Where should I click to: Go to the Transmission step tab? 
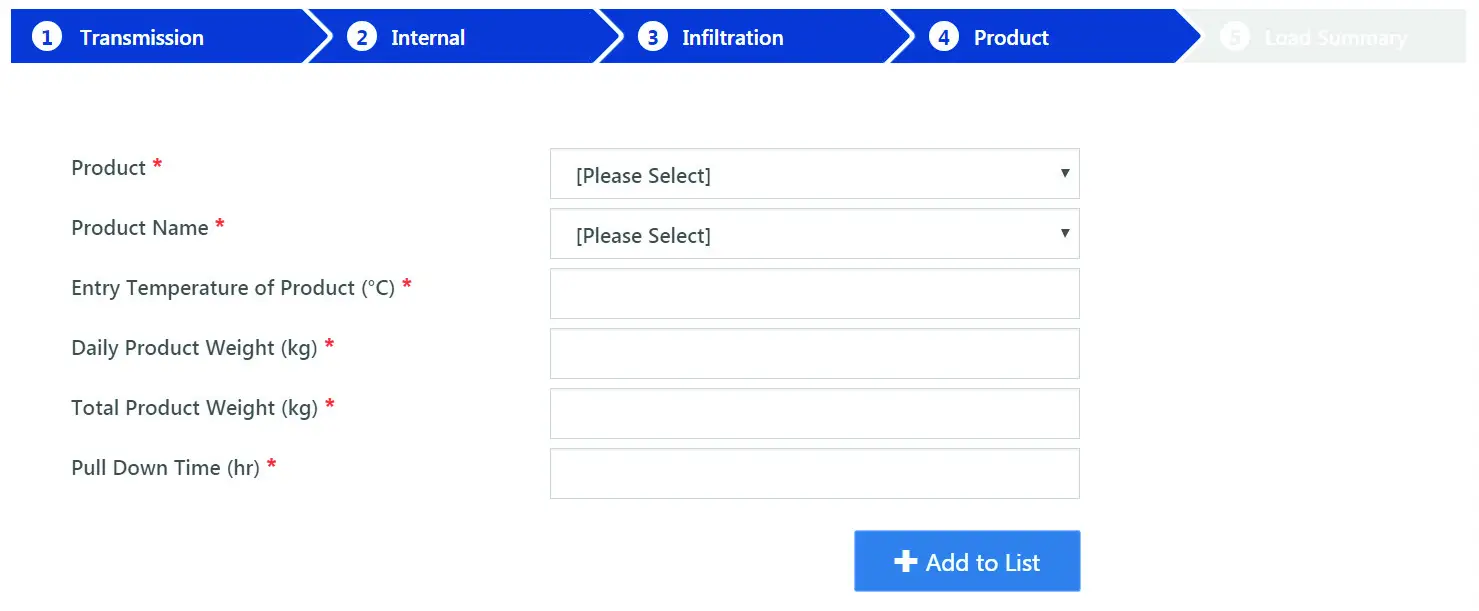[x=141, y=38]
